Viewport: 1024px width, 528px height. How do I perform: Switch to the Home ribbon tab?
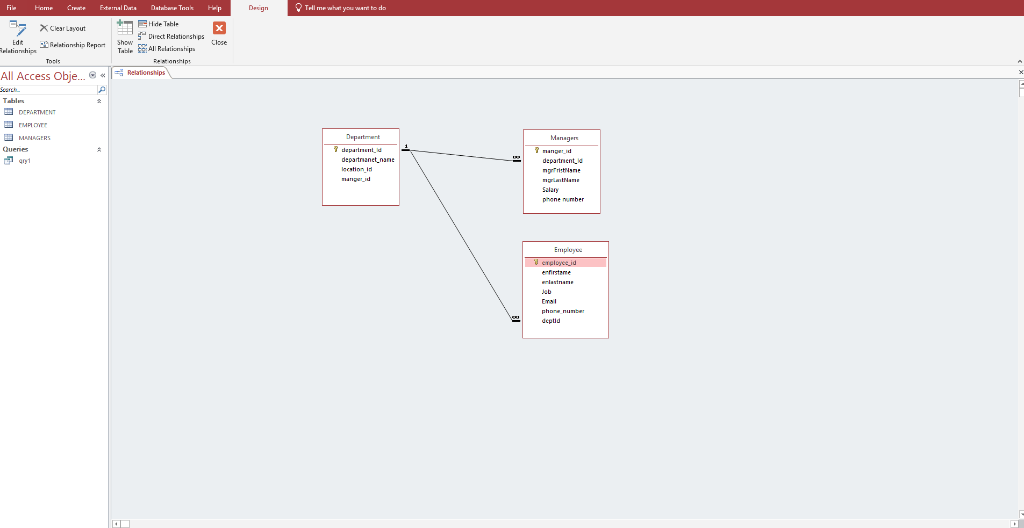tap(44, 8)
